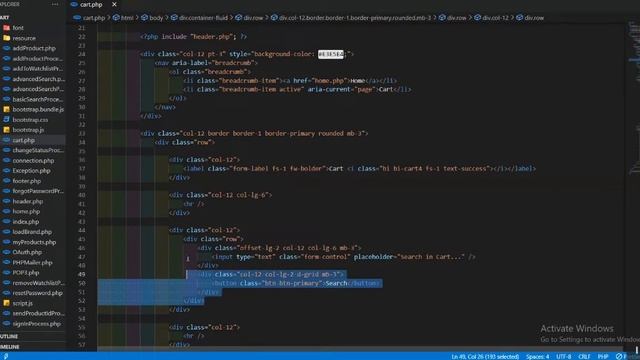Expand the Outline section
Image resolution: width=640 pixels, height=360 pixels.
[x=33, y=336]
